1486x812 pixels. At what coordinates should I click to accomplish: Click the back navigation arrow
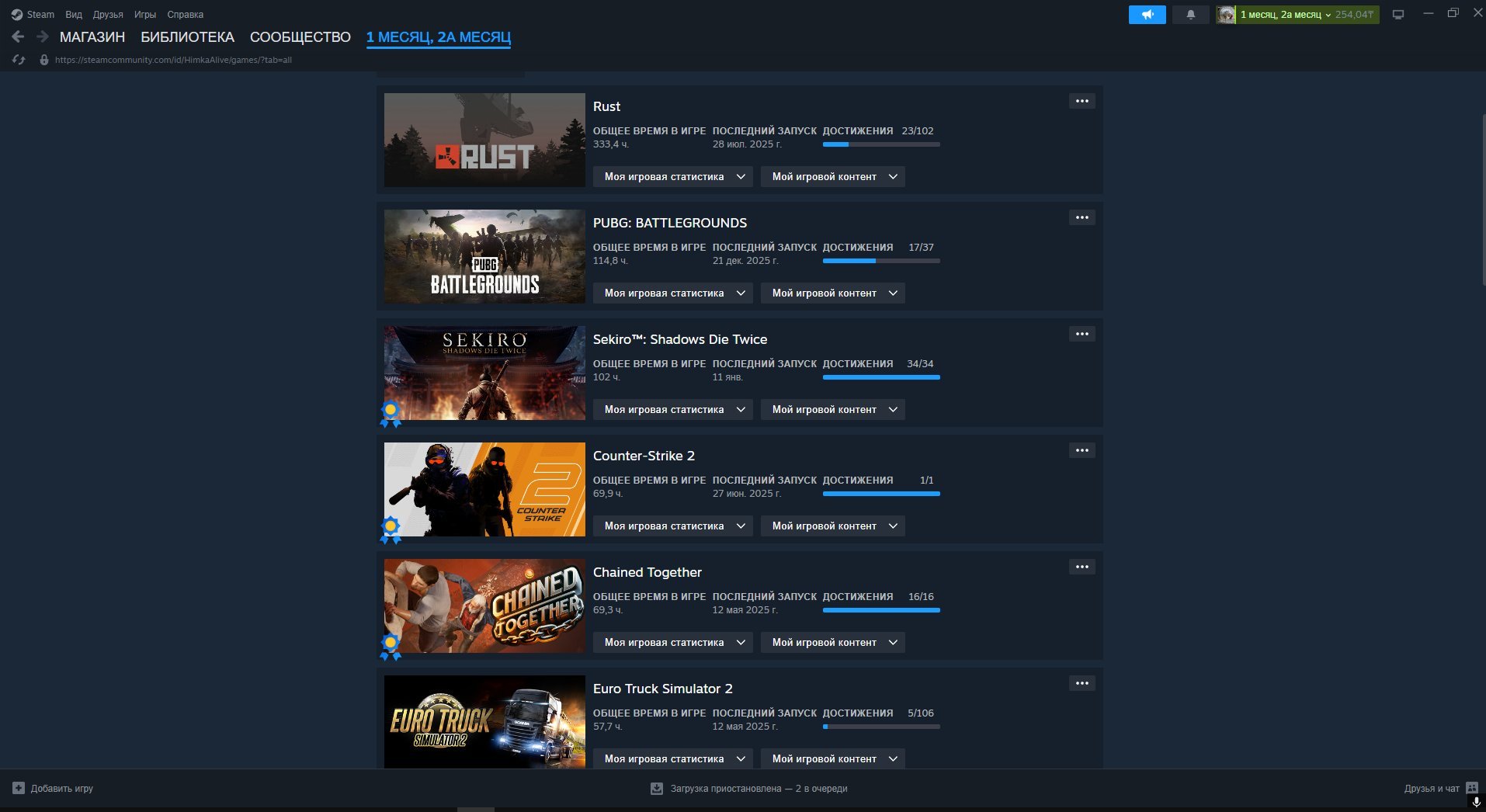(x=19, y=36)
